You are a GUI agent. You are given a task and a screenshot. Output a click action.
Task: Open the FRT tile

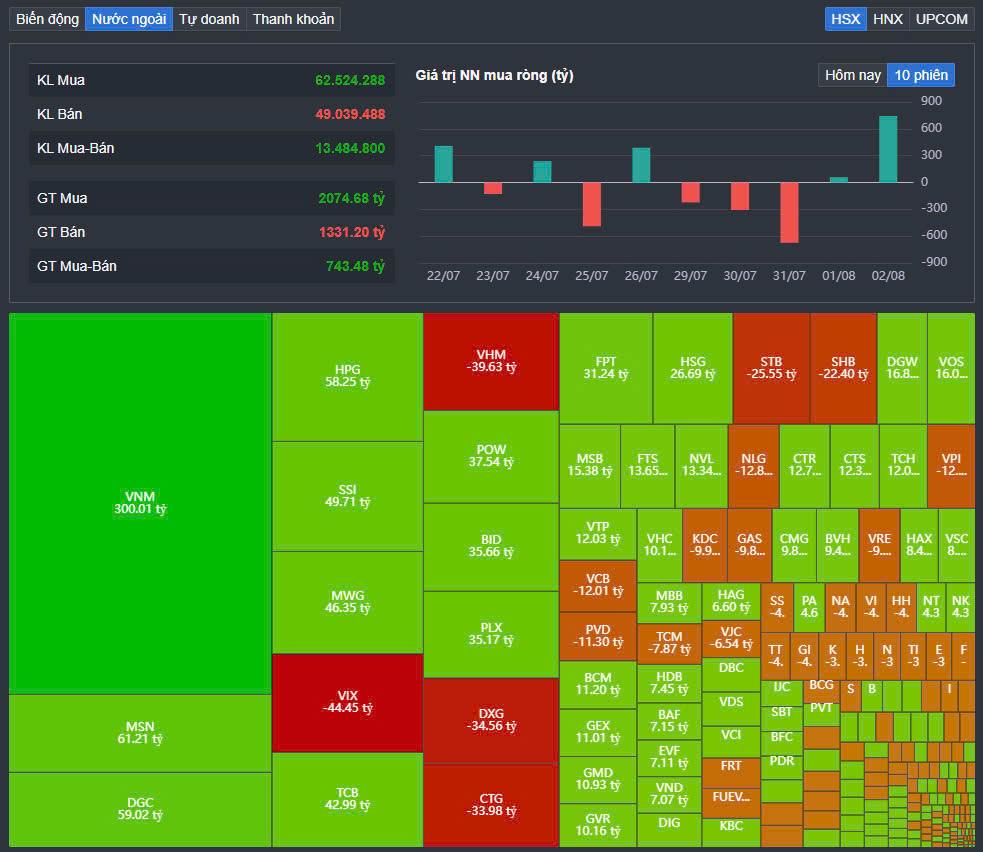click(x=731, y=773)
